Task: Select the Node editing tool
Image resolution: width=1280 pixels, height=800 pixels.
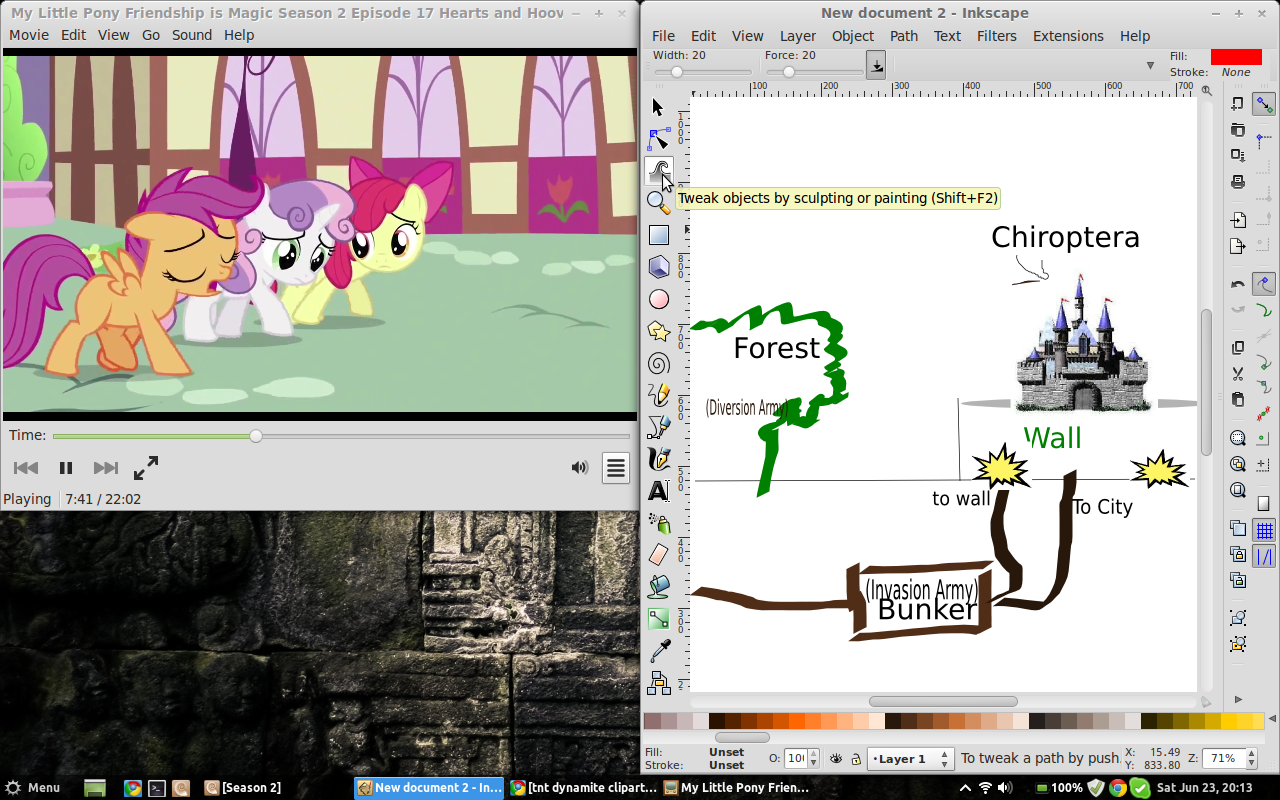Action: click(658, 139)
